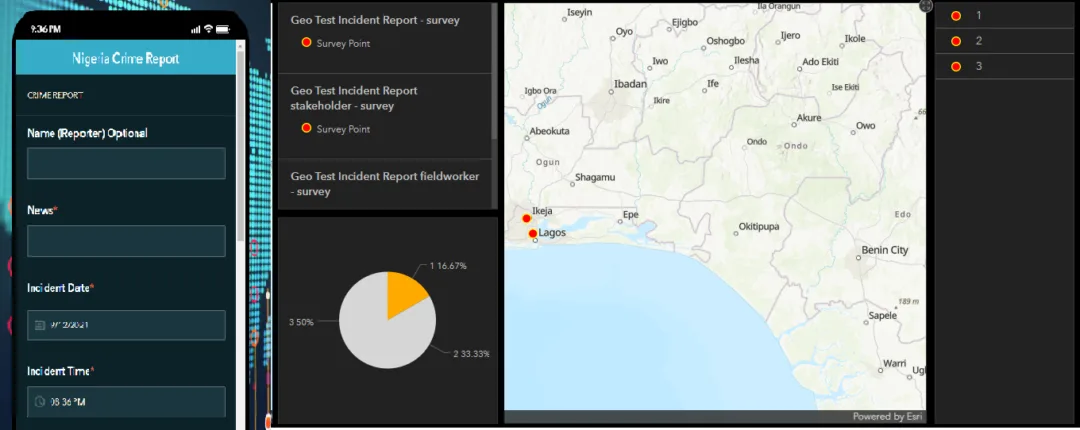The width and height of the screenshot is (1080, 430).
Task: Click the 'Nigeria Crime Report' header
Action: [x=126, y=59]
